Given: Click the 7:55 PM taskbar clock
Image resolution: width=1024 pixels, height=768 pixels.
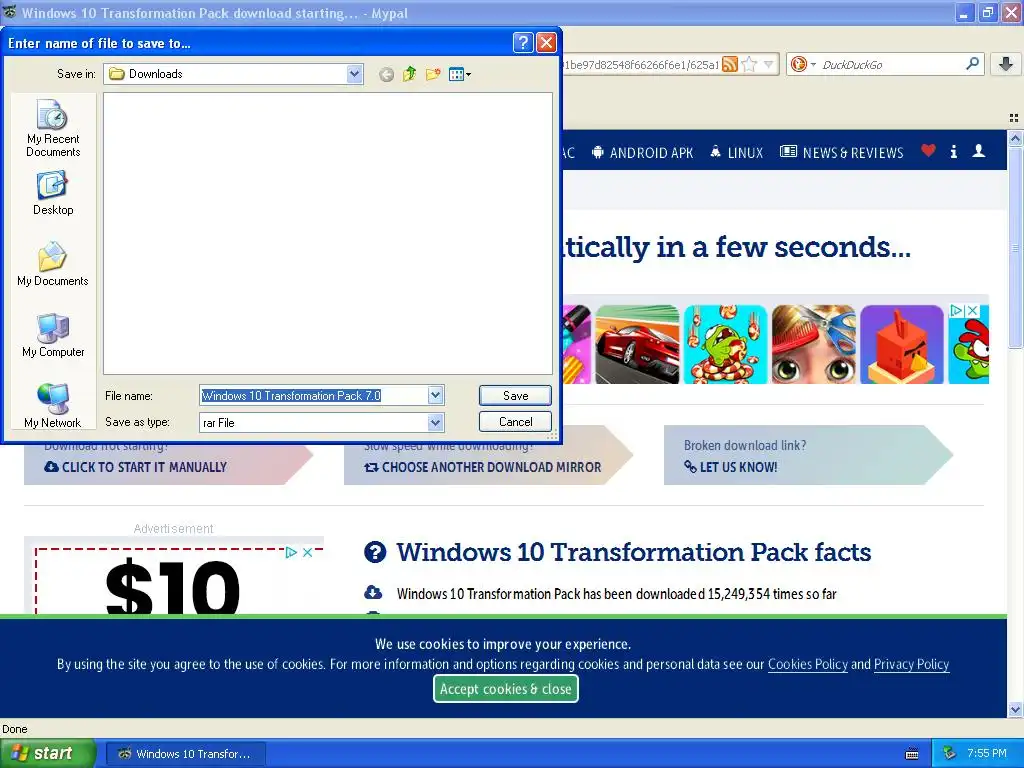Looking at the screenshot, I should 986,753.
